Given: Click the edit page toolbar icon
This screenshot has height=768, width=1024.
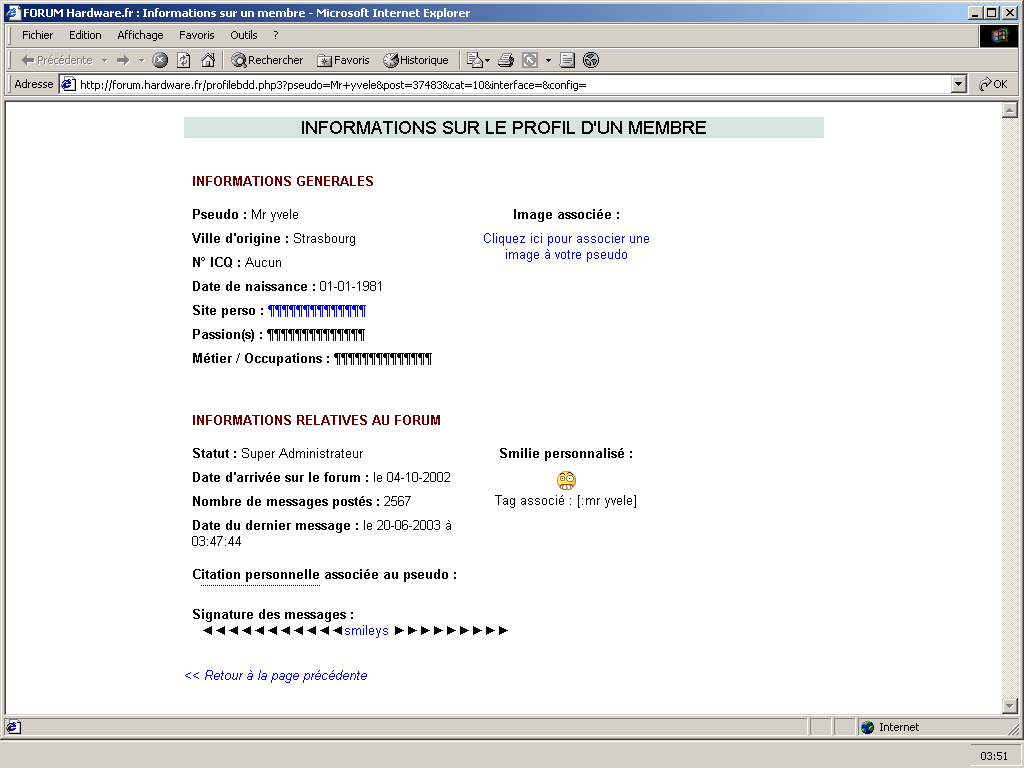Looking at the screenshot, I should pyautogui.click(x=530, y=60).
